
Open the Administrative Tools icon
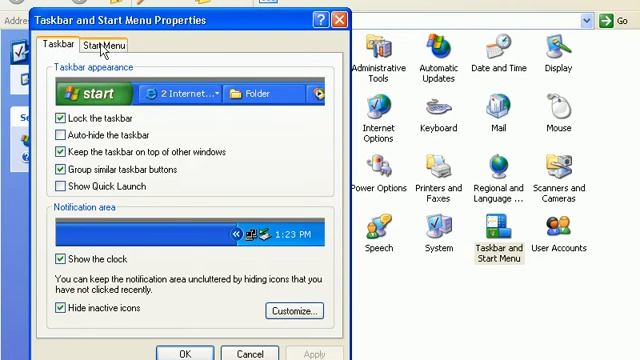pyautogui.click(x=379, y=47)
